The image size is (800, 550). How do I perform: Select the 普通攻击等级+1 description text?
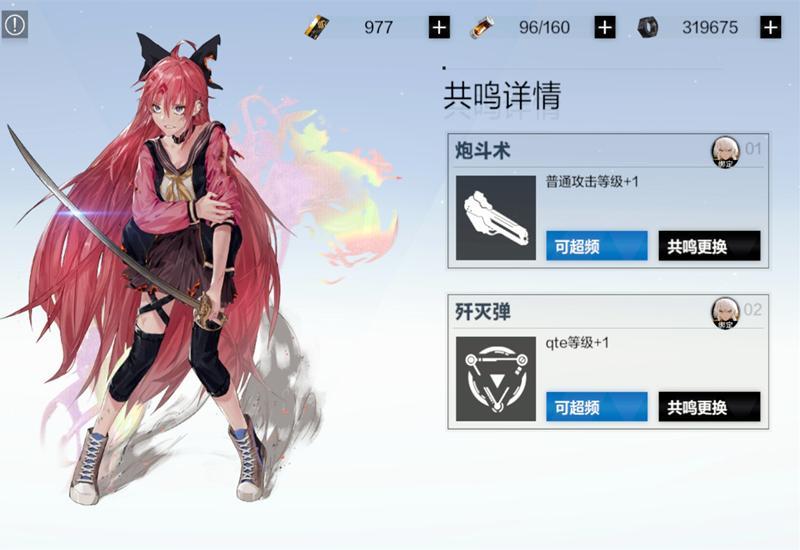pos(592,182)
